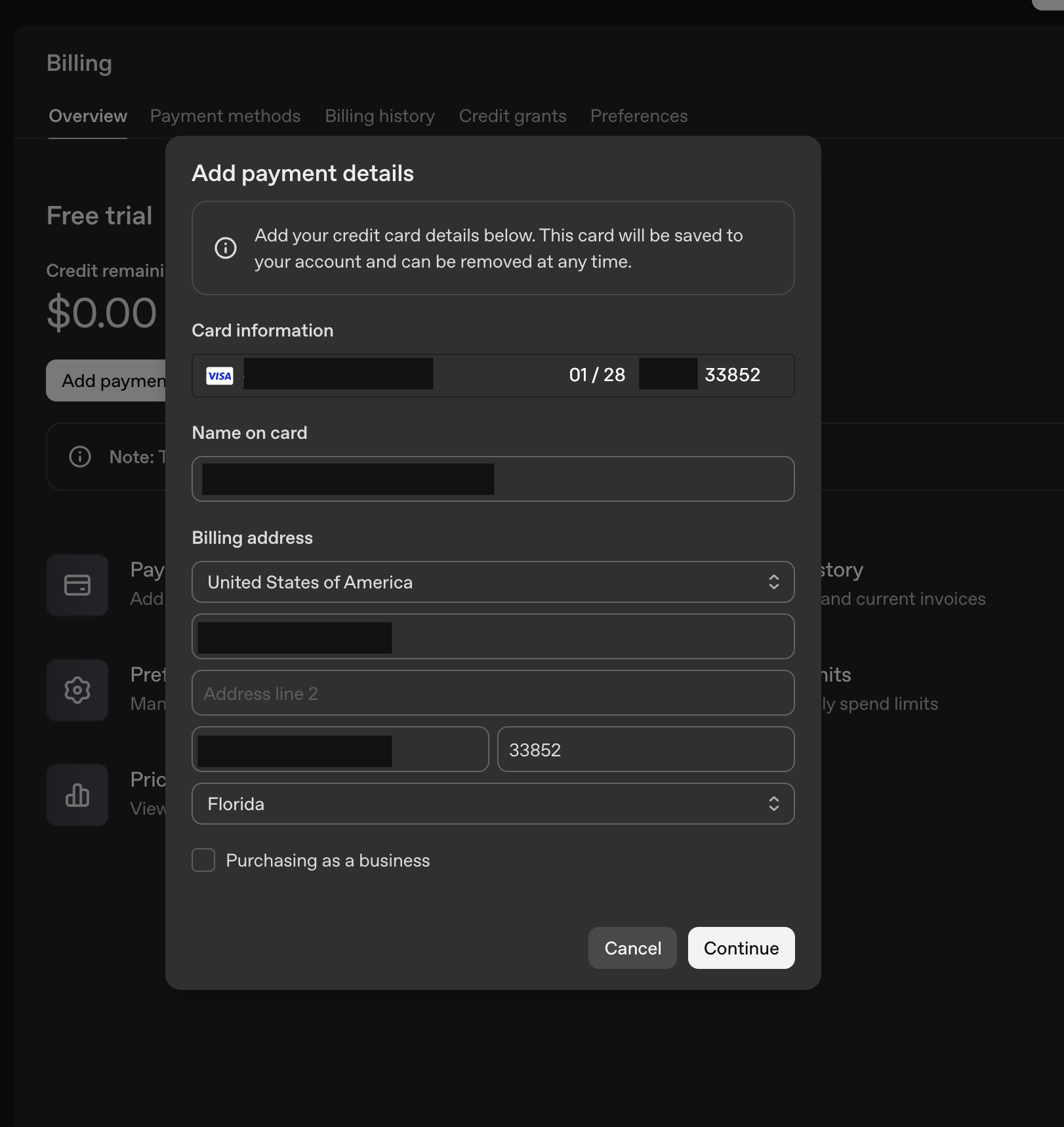Select the Overview tab
This screenshot has height=1127, width=1064.
[x=88, y=116]
